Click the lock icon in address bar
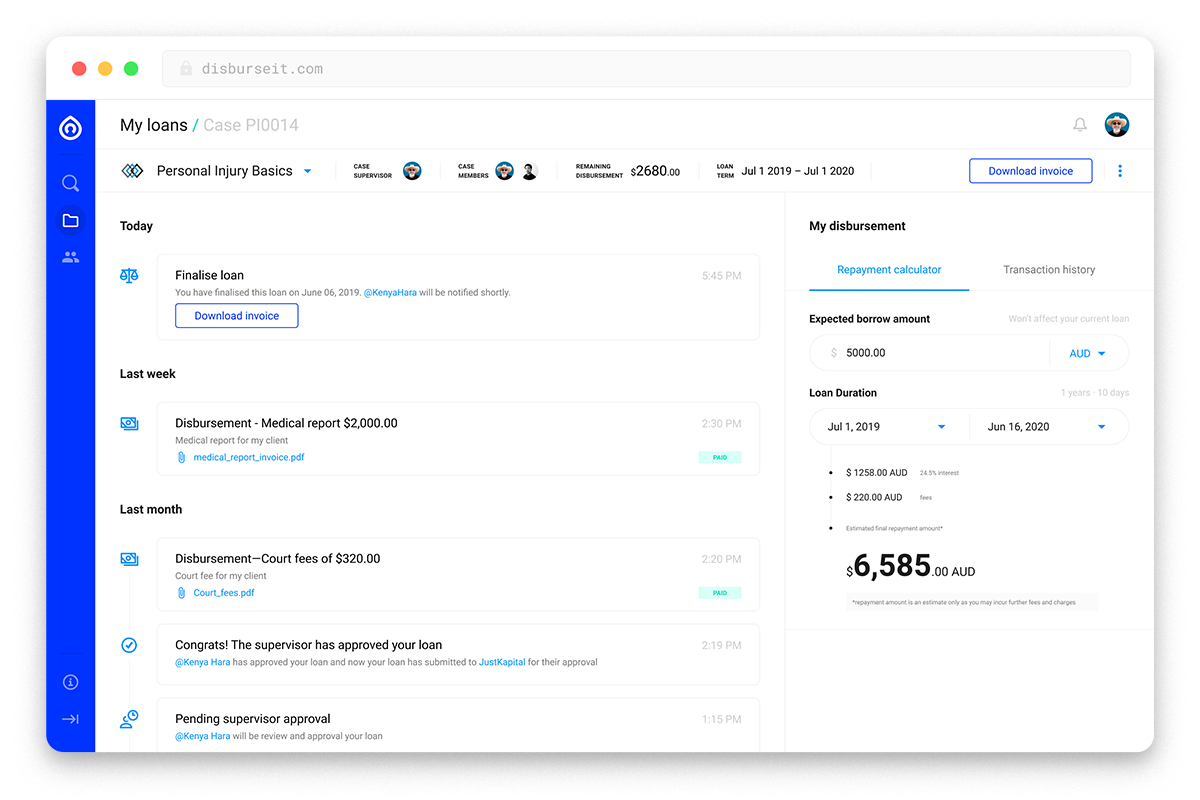This screenshot has height=800, width=1200. tap(186, 69)
